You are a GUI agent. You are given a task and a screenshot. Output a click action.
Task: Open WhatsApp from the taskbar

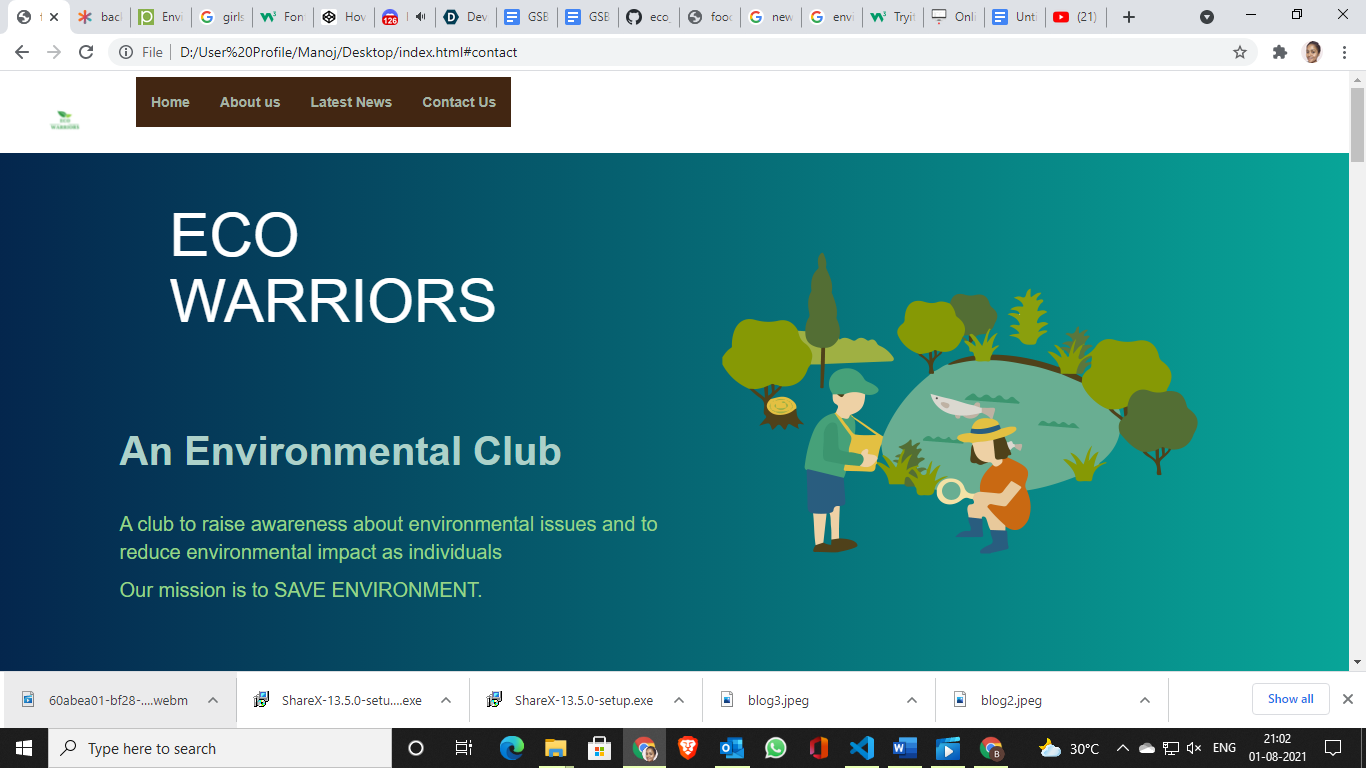[775, 748]
